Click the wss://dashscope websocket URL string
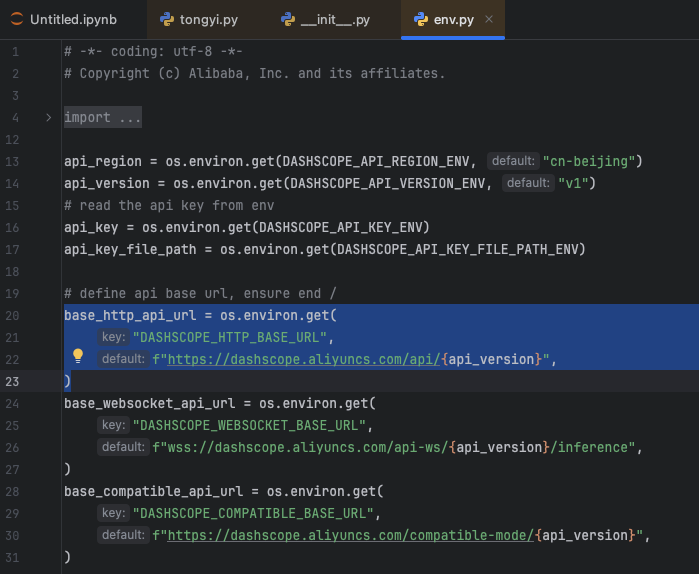This screenshot has height=574, width=699. click(394, 447)
